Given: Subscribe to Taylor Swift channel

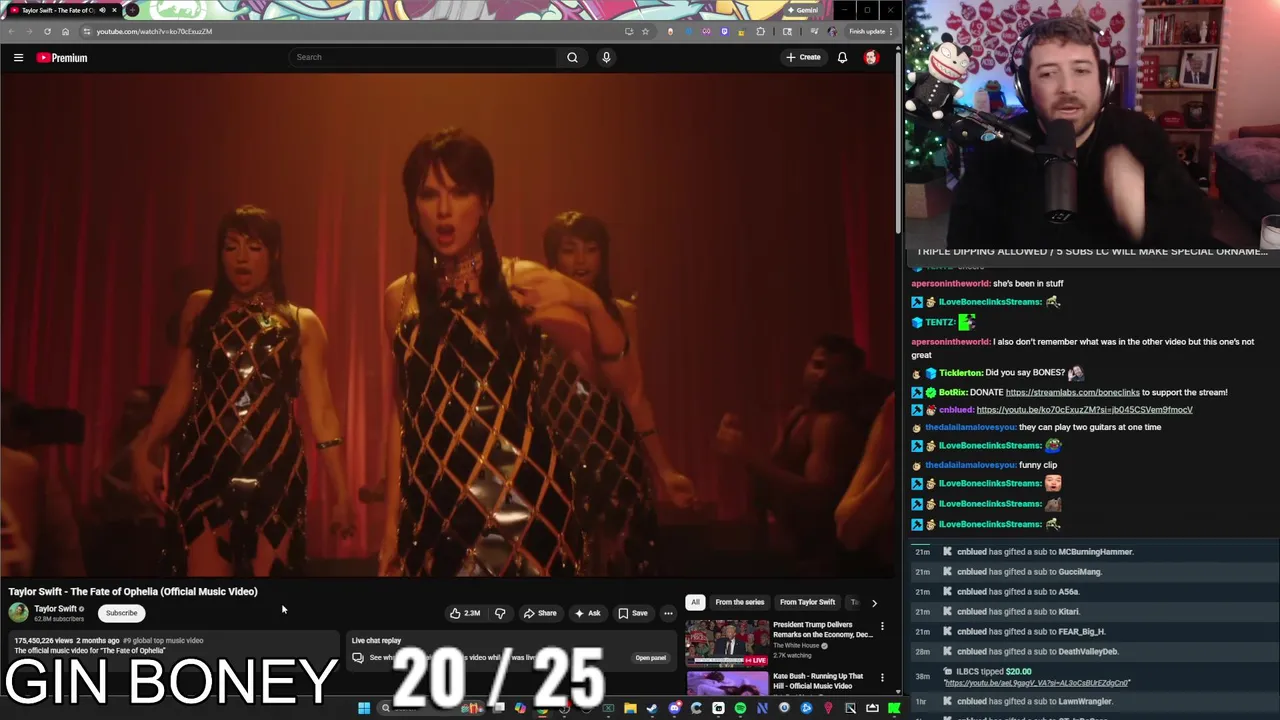Looking at the screenshot, I should coord(122,613).
